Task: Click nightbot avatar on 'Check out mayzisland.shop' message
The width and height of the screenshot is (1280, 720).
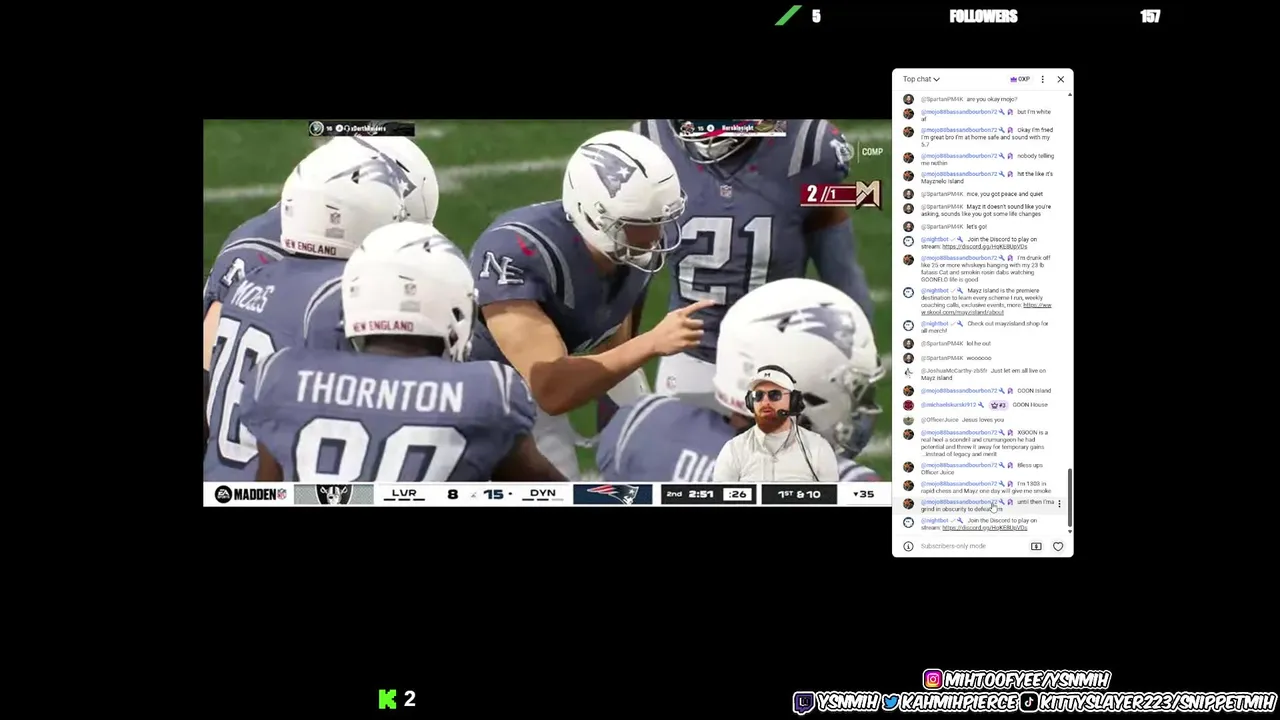Action: click(x=908, y=325)
